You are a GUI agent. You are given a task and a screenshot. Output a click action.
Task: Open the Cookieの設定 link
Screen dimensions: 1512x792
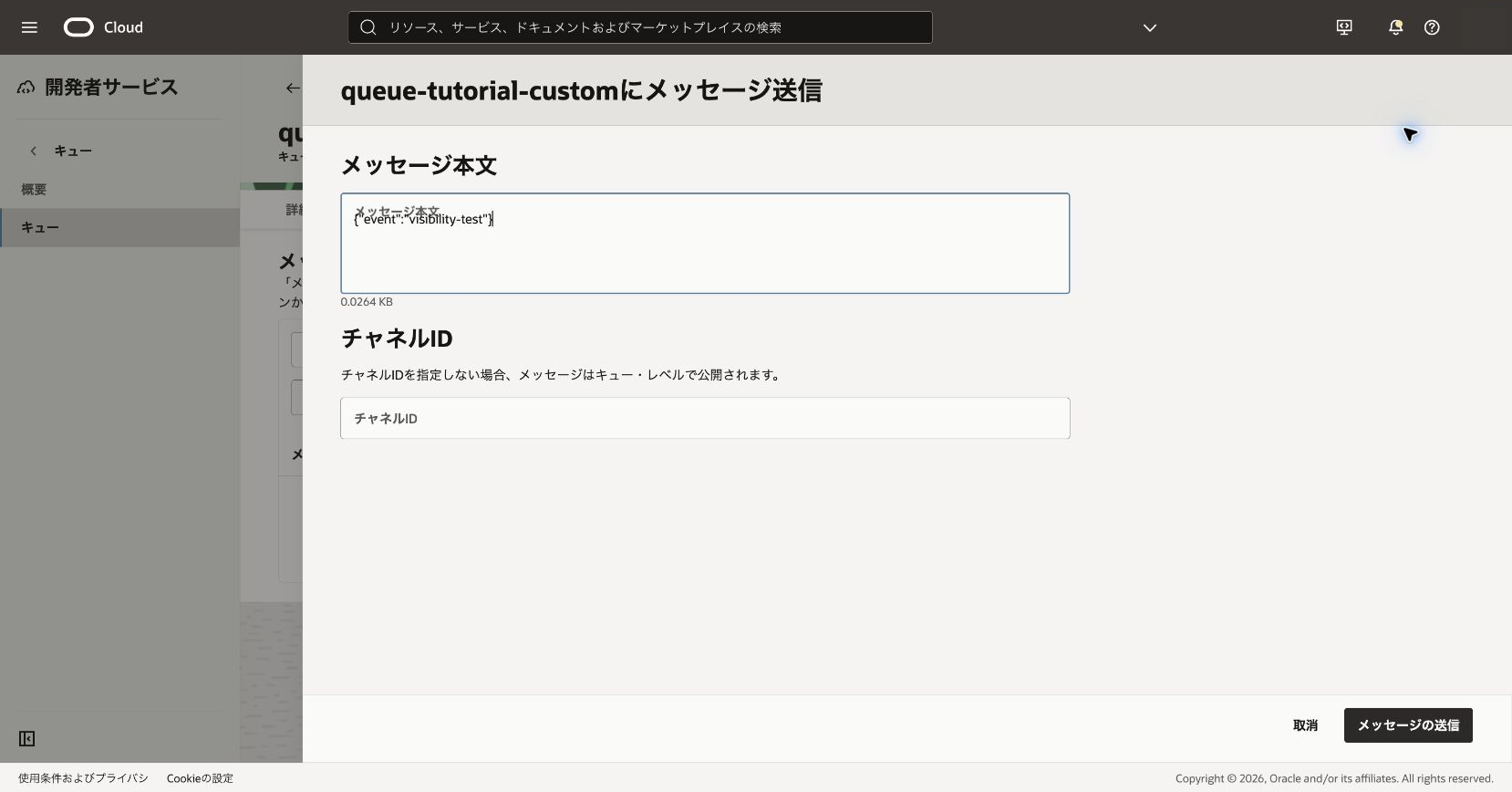(200, 778)
